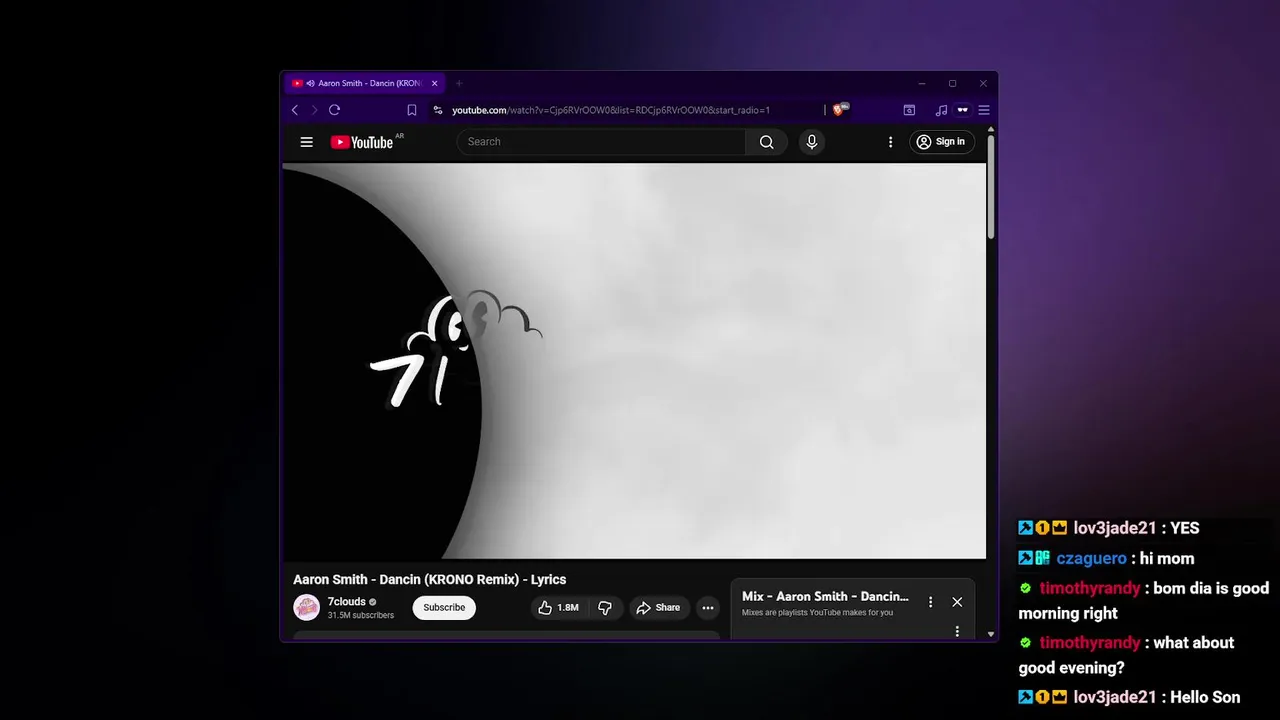Go to the YouTube home logo
Screen dimensions: 1280x720
click(x=362, y=142)
